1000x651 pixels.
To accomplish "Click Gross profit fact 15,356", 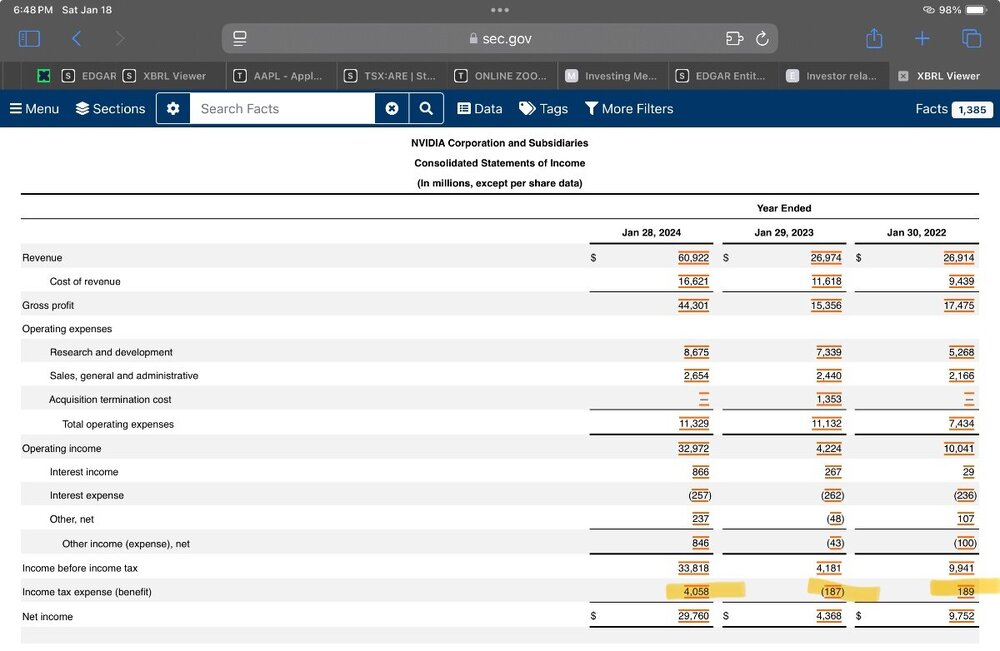I will (826, 305).
